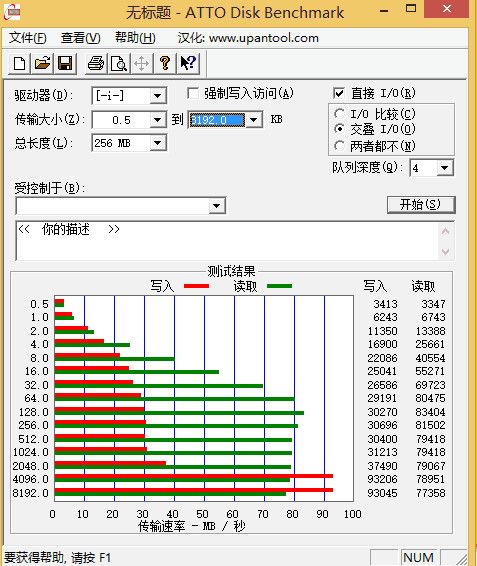
Task: Select the I/O 比较 radio option
Action: pyautogui.click(x=339, y=114)
